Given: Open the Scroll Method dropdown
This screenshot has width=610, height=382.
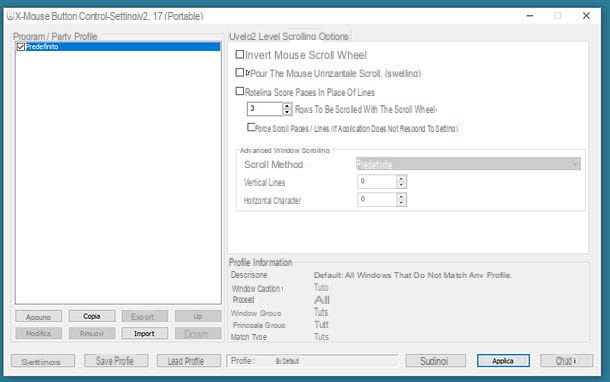Looking at the screenshot, I should click(x=468, y=164).
